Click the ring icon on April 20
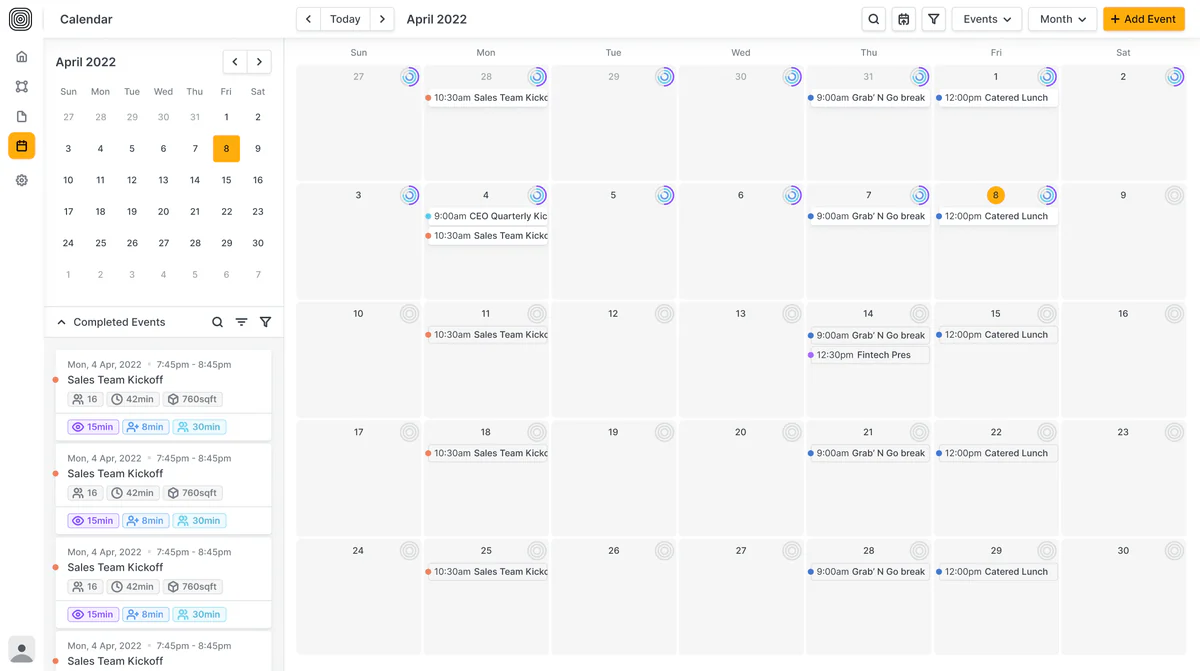This screenshot has width=1200, height=671. pos(792,433)
